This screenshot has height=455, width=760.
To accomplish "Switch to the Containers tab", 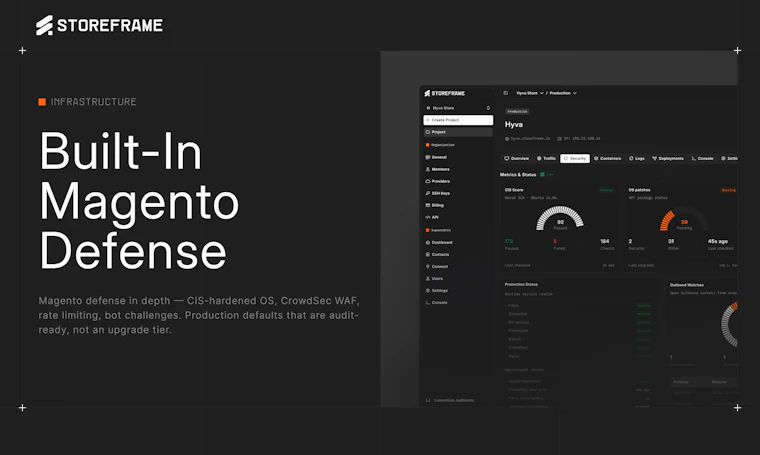I will coord(608,158).
